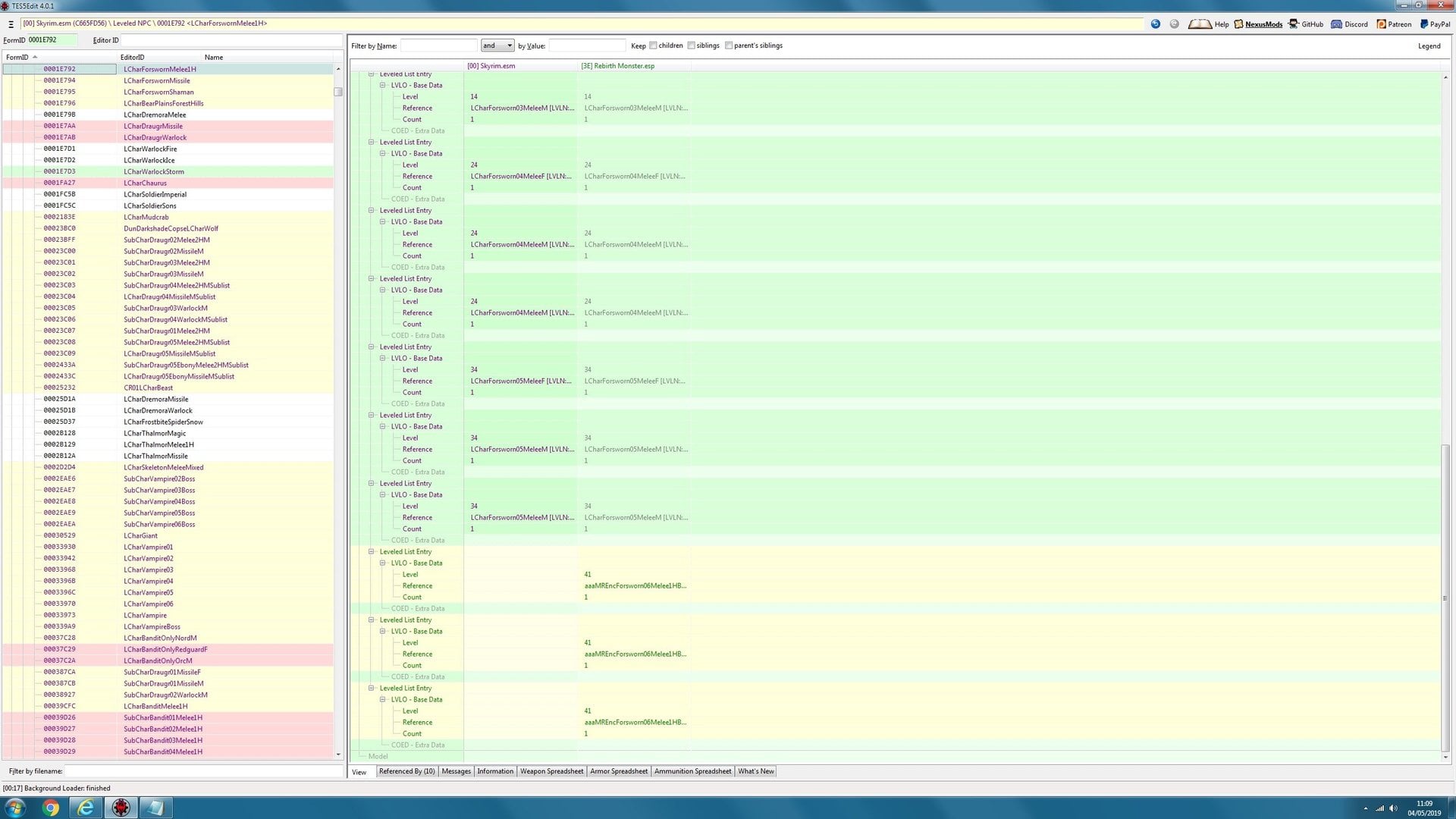Switch to the View tab
This screenshot has width=1456, height=819.
(x=359, y=772)
